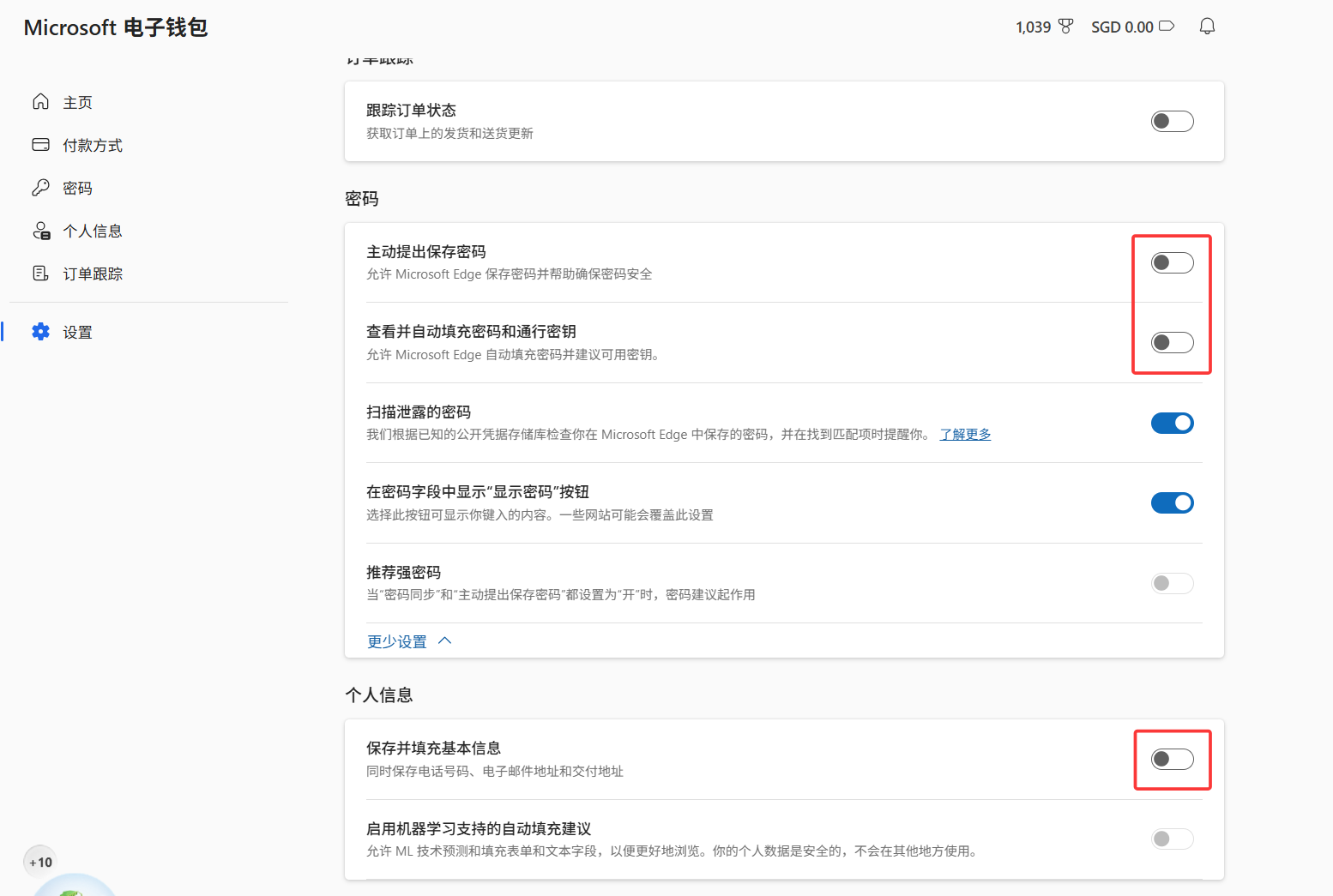Open 付款方式 in the sidebar

pos(93,145)
